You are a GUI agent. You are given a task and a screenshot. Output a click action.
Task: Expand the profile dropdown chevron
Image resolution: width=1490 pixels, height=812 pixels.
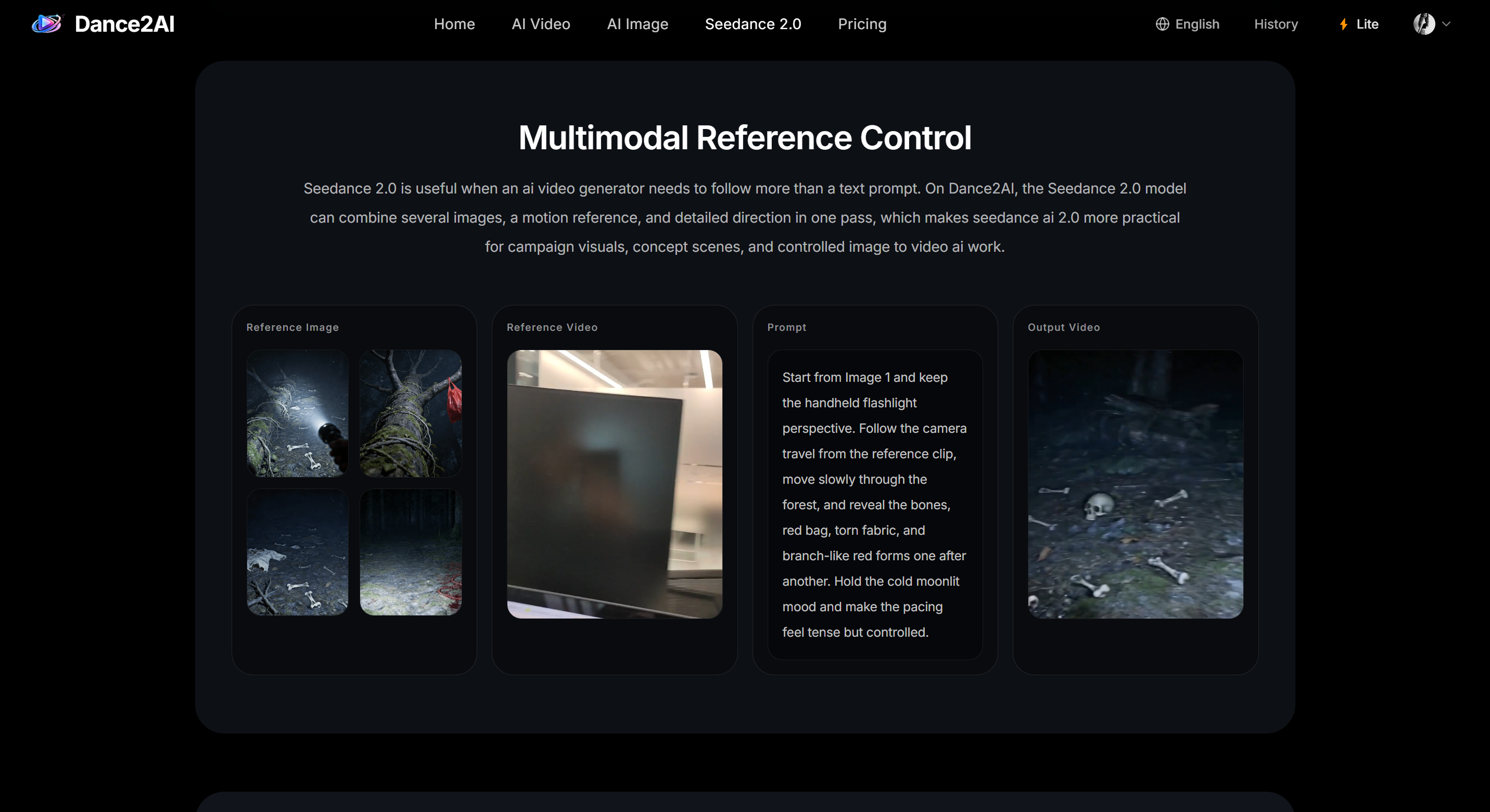click(1446, 24)
